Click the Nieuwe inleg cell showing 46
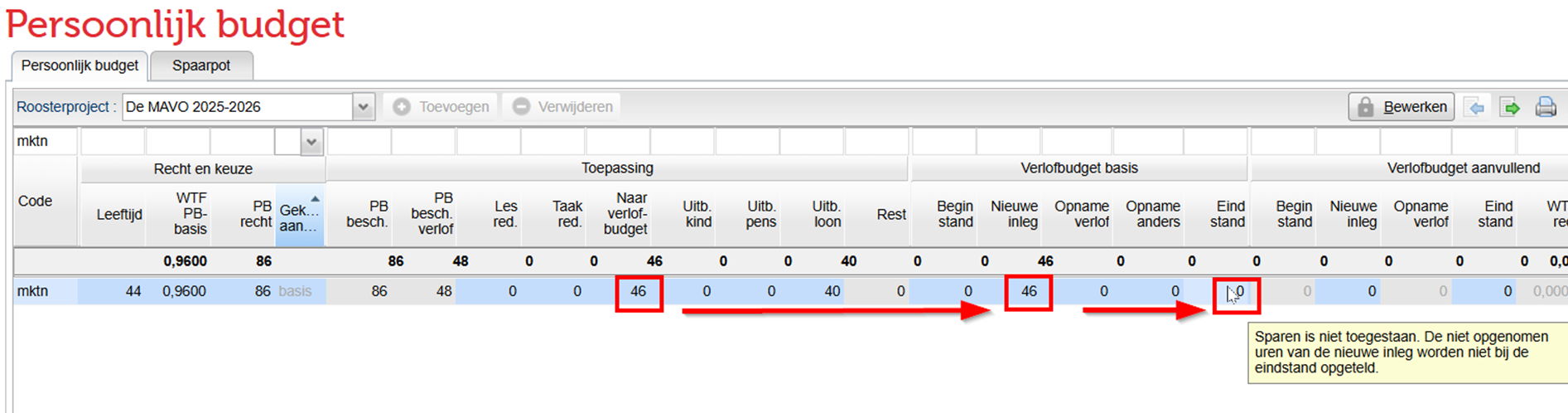Viewport: 1568px width, 413px height. click(1028, 292)
